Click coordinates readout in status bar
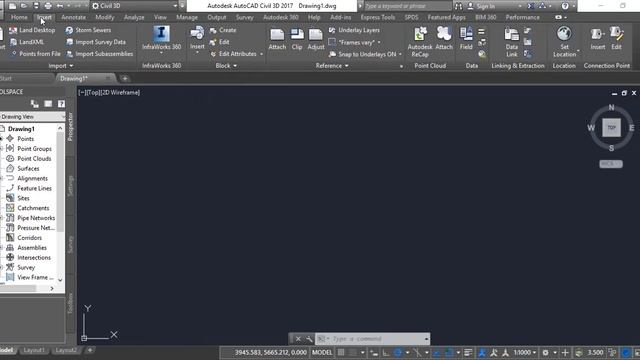 [x=270, y=353]
